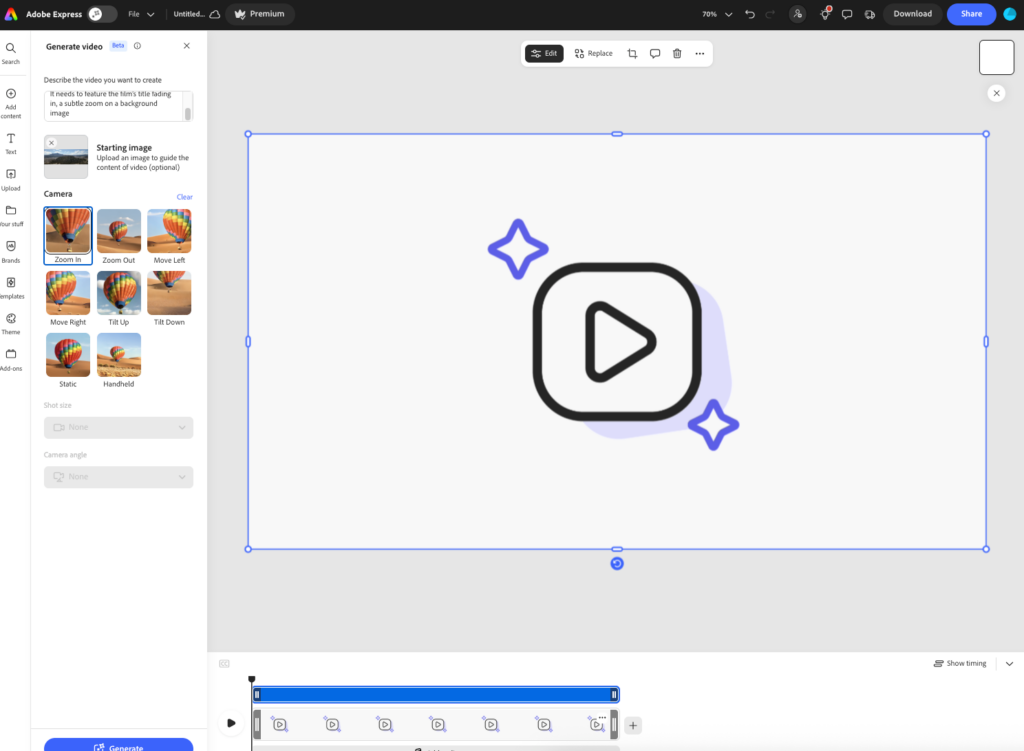This screenshot has height=751, width=1024.
Task: Toggle the switch next to Adobe Express
Action: (x=102, y=14)
